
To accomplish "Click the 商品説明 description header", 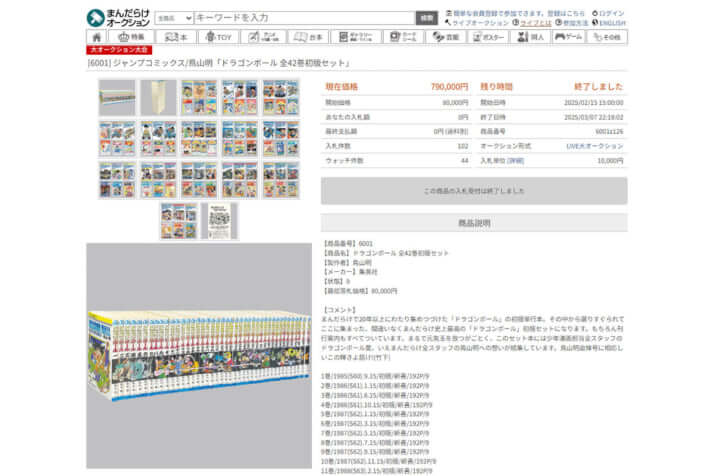I will 474,223.
